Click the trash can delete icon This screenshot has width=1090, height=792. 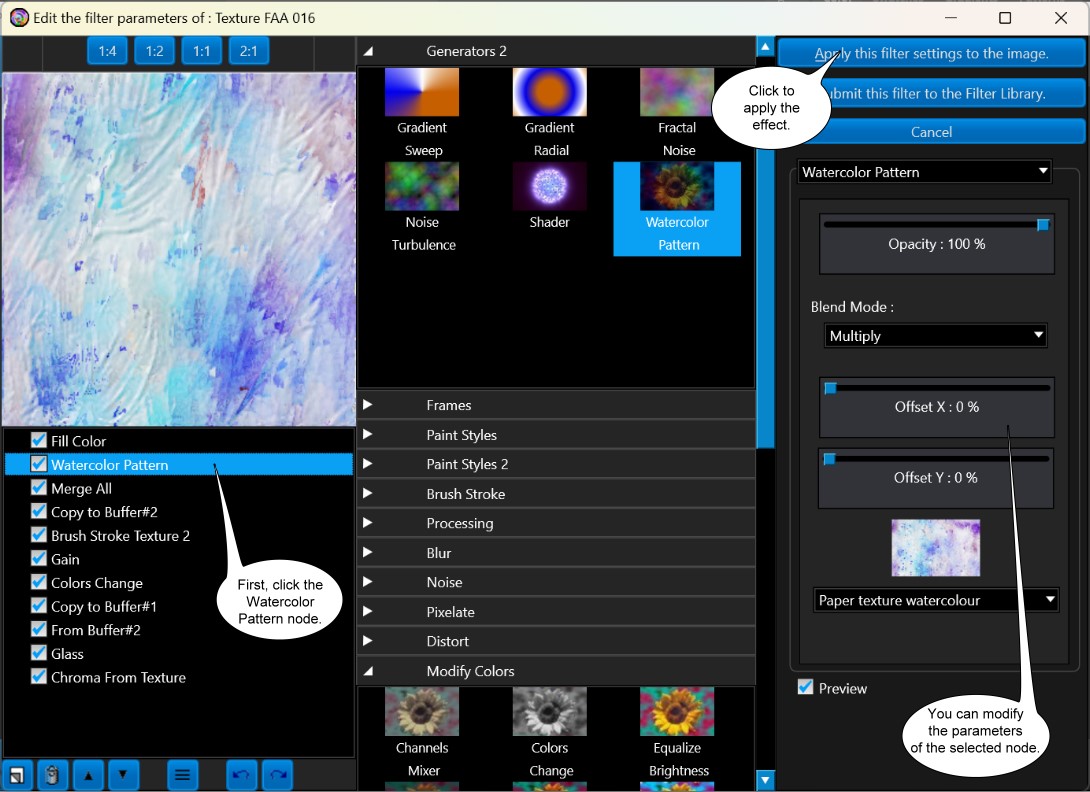point(51,775)
